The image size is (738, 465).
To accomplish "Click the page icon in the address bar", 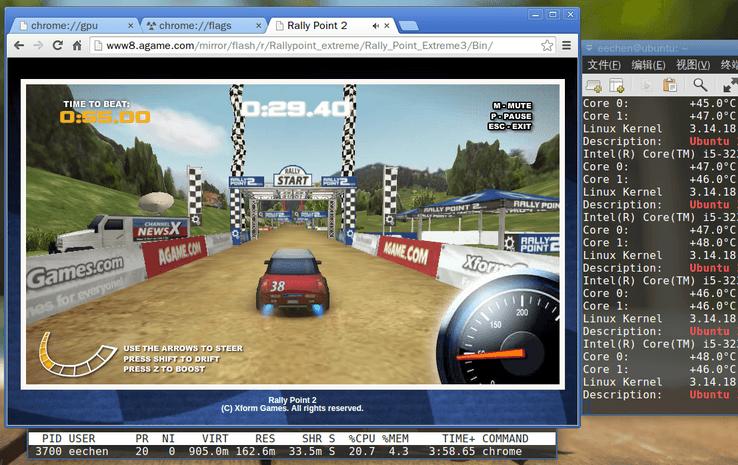I will (98, 46).
